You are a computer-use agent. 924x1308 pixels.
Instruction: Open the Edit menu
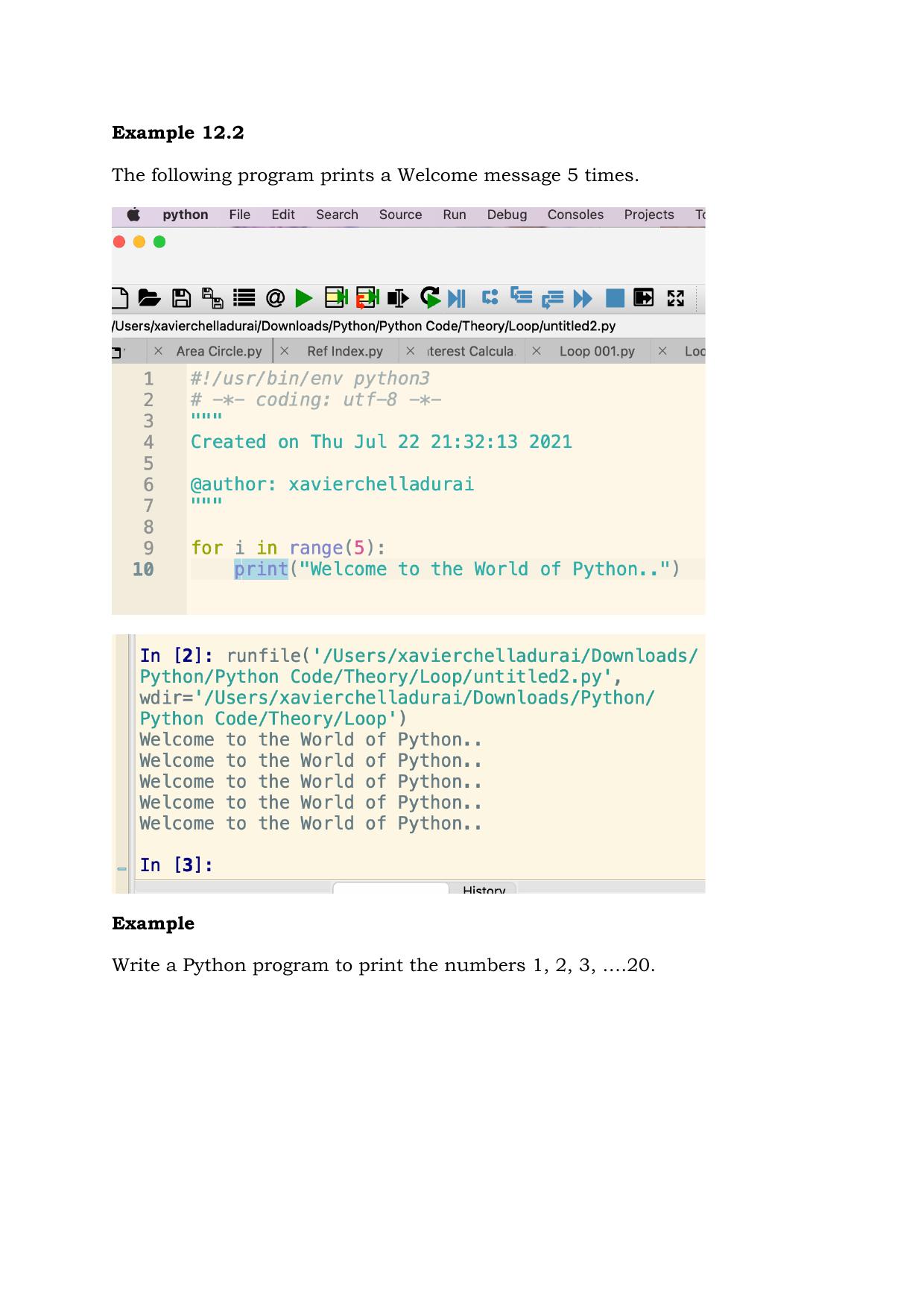click(x=283, y=215)
